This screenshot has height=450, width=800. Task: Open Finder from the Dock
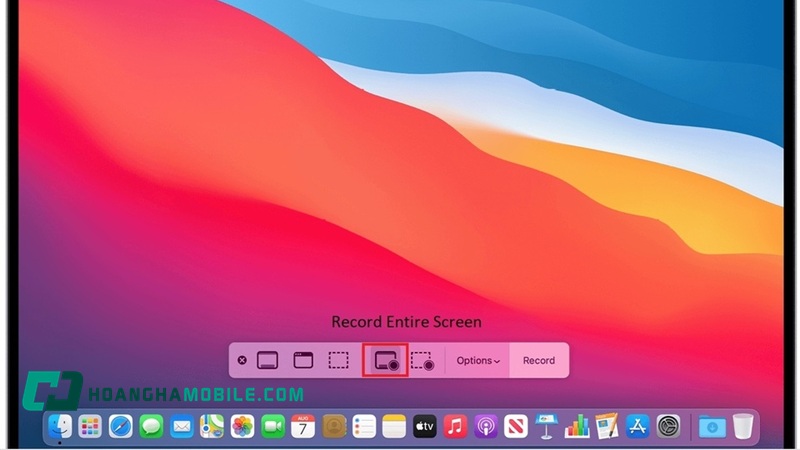60,427
